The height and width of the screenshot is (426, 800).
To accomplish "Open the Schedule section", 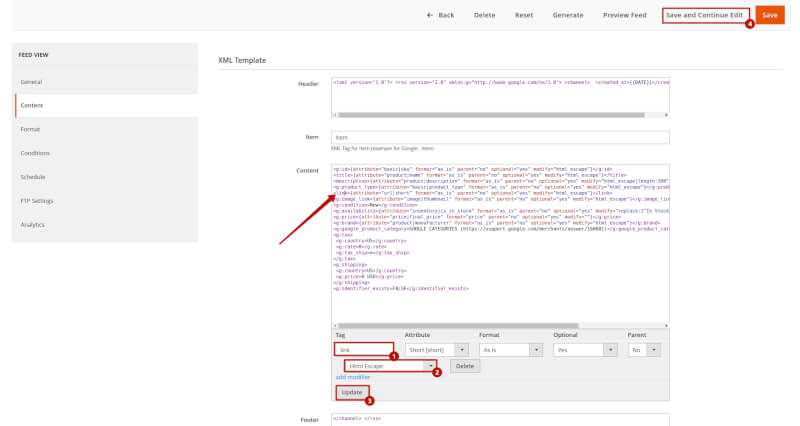I will [x=33, y=176].
